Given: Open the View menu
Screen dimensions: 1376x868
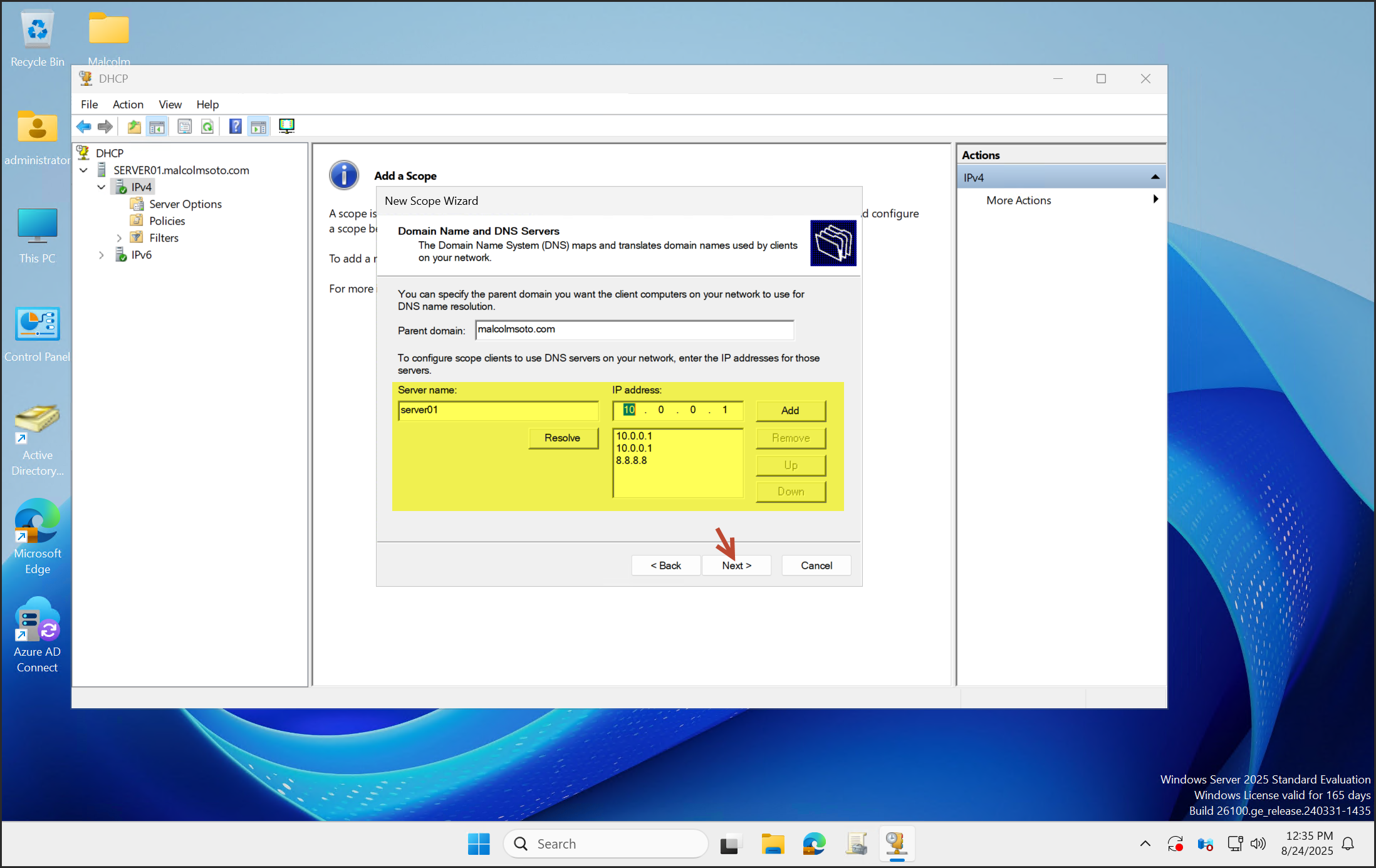Looking at the screenshot, I should tap(170, 104).
